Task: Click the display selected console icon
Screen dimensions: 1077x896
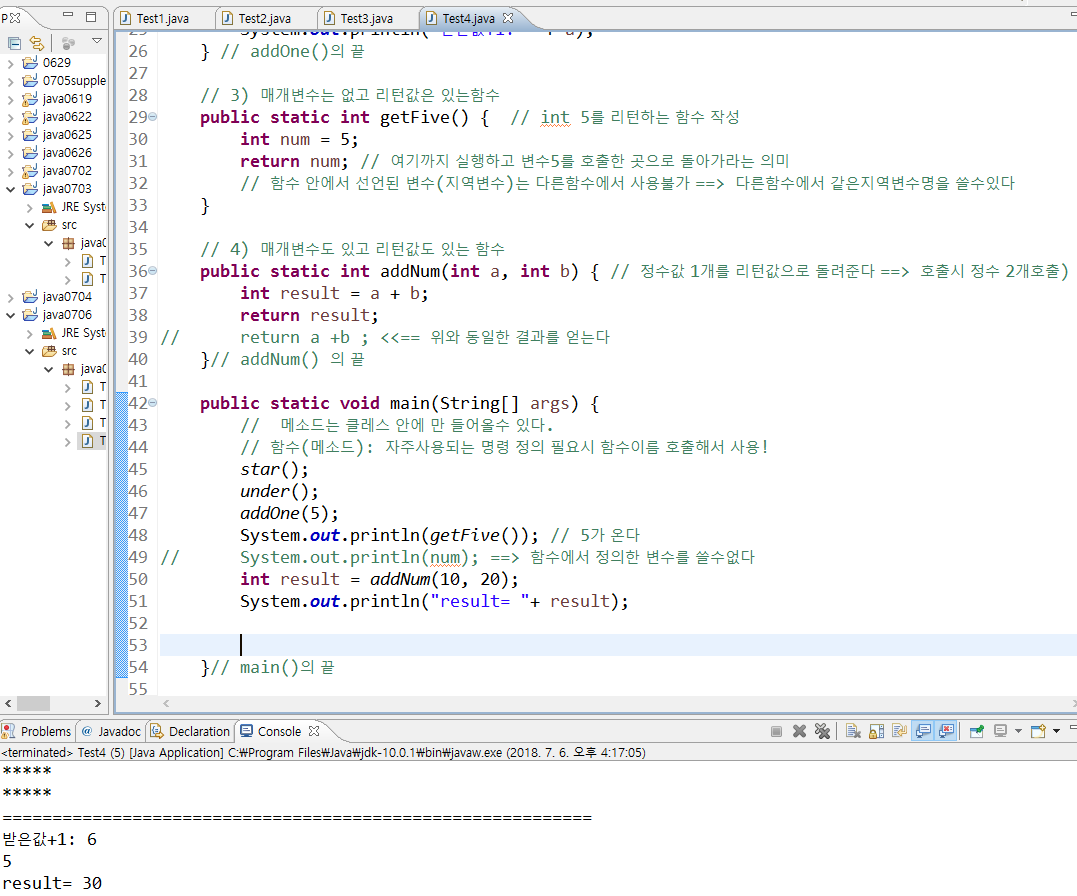Action: coord(1000,731)
